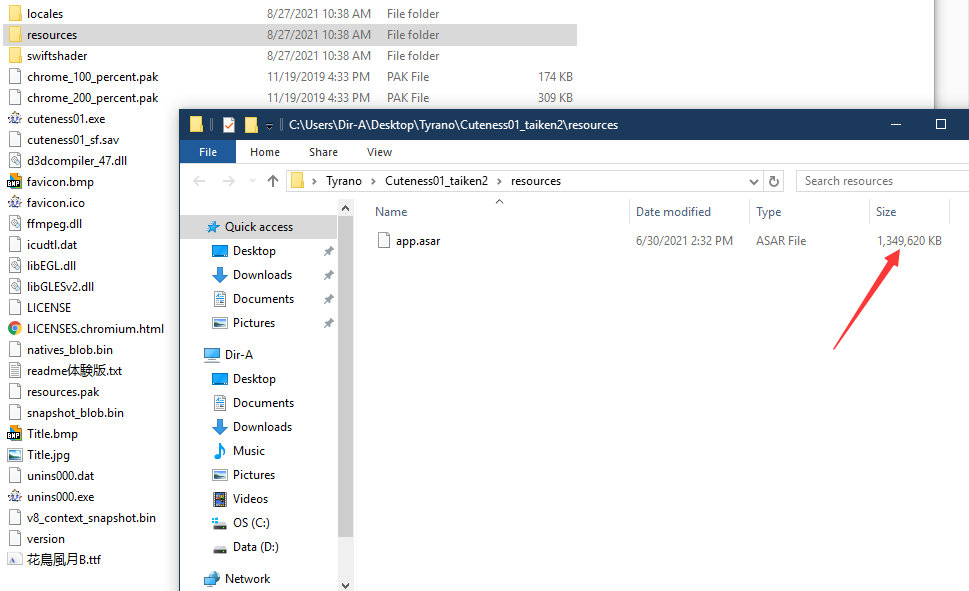Image resolution: width=969 pixels, height=591 pixels.
Task: Click the navigation pane scrollbar down arrow
Action: [345, 585]
